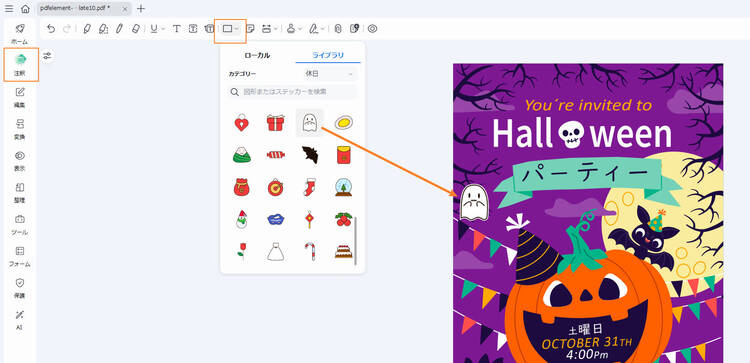Image resolution: width=750 pixels, height=363 pixels.
Task: Click the sticker list scrollbar
Action: tap(354, 240)
